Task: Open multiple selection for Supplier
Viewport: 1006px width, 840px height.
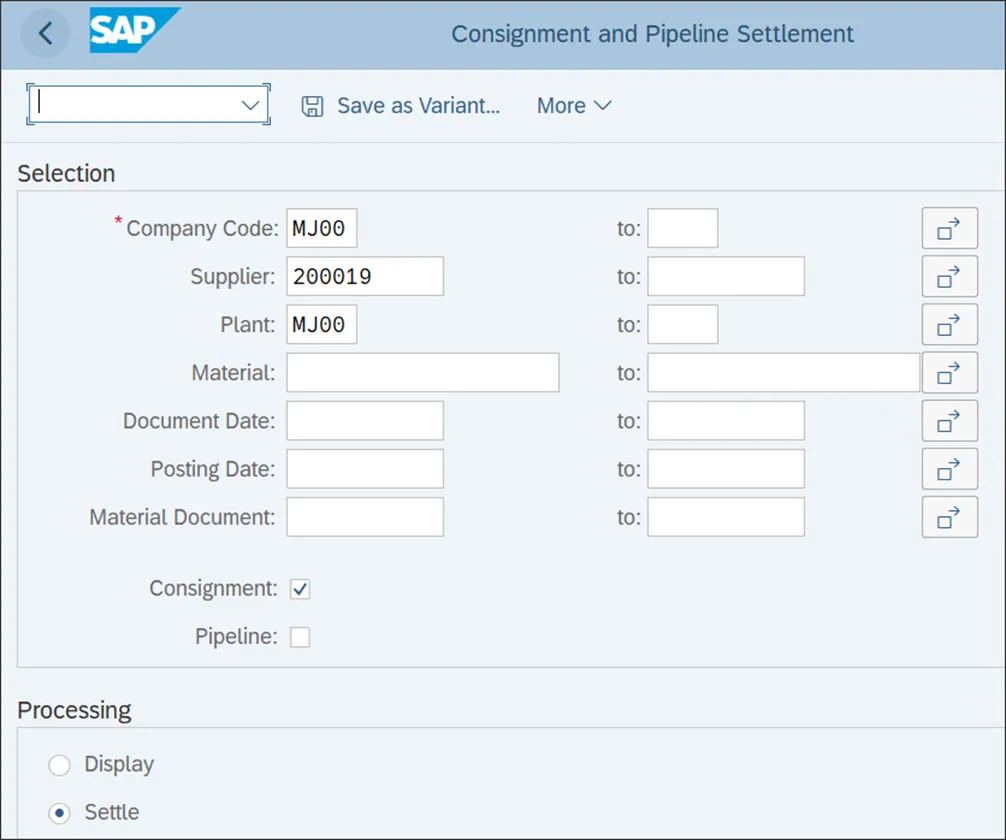Action: [x=949, y=277]
